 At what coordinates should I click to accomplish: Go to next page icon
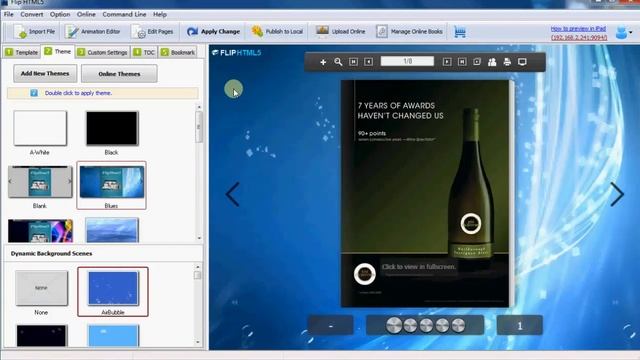click(447, 62)
